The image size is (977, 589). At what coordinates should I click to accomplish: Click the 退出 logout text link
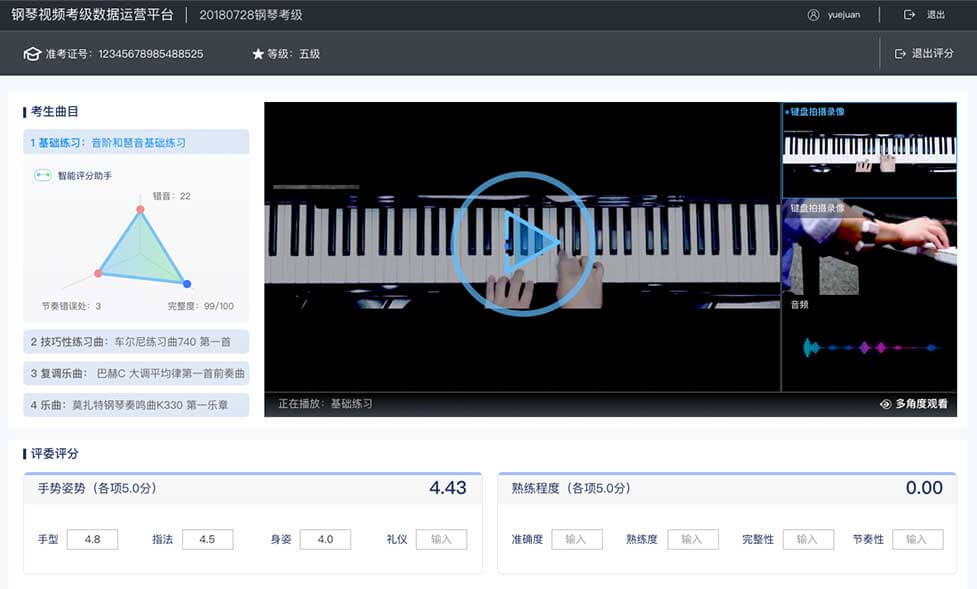pyautogui.click(x=936, y=15)
